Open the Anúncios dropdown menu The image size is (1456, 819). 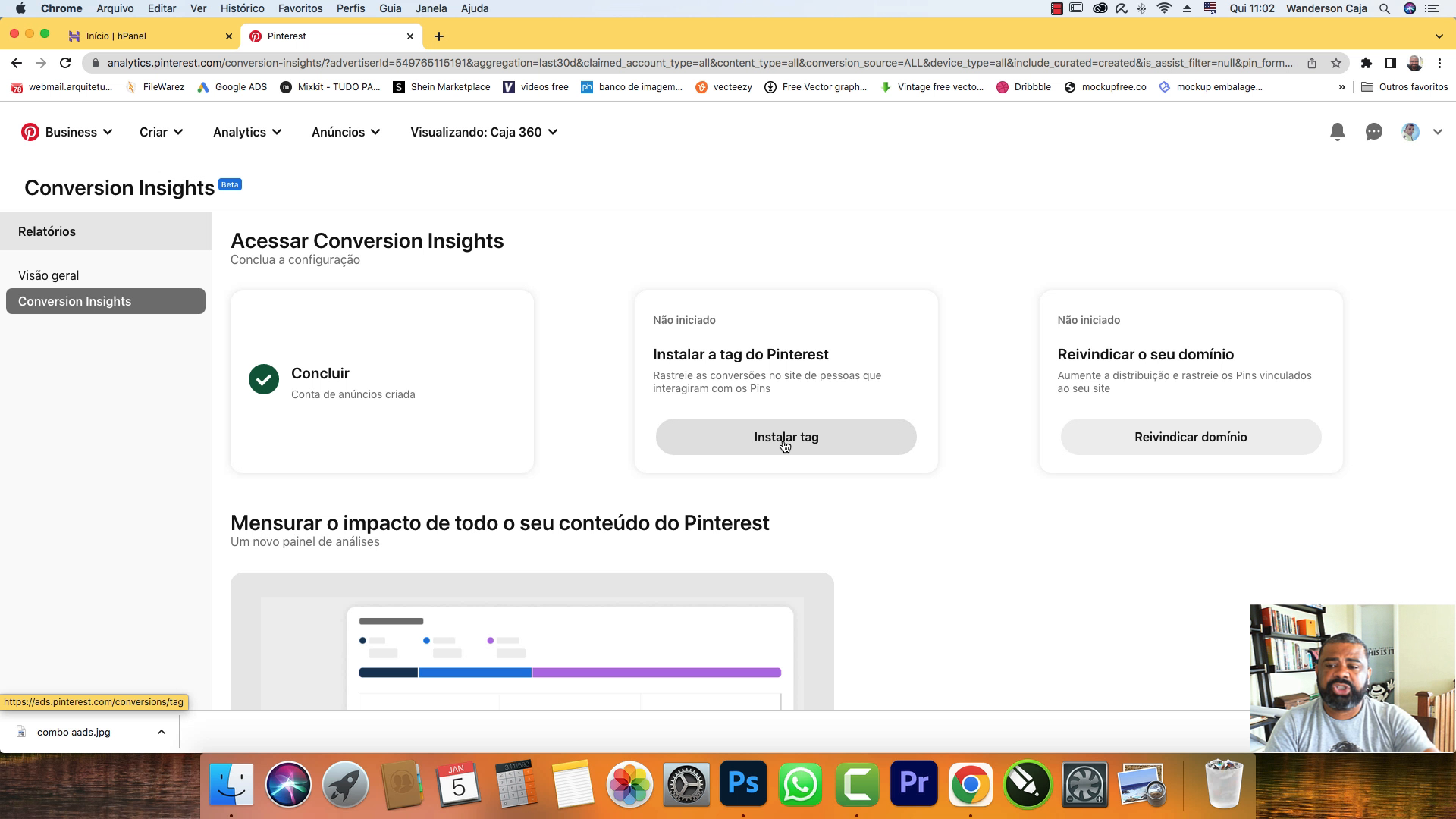(345, 131)
